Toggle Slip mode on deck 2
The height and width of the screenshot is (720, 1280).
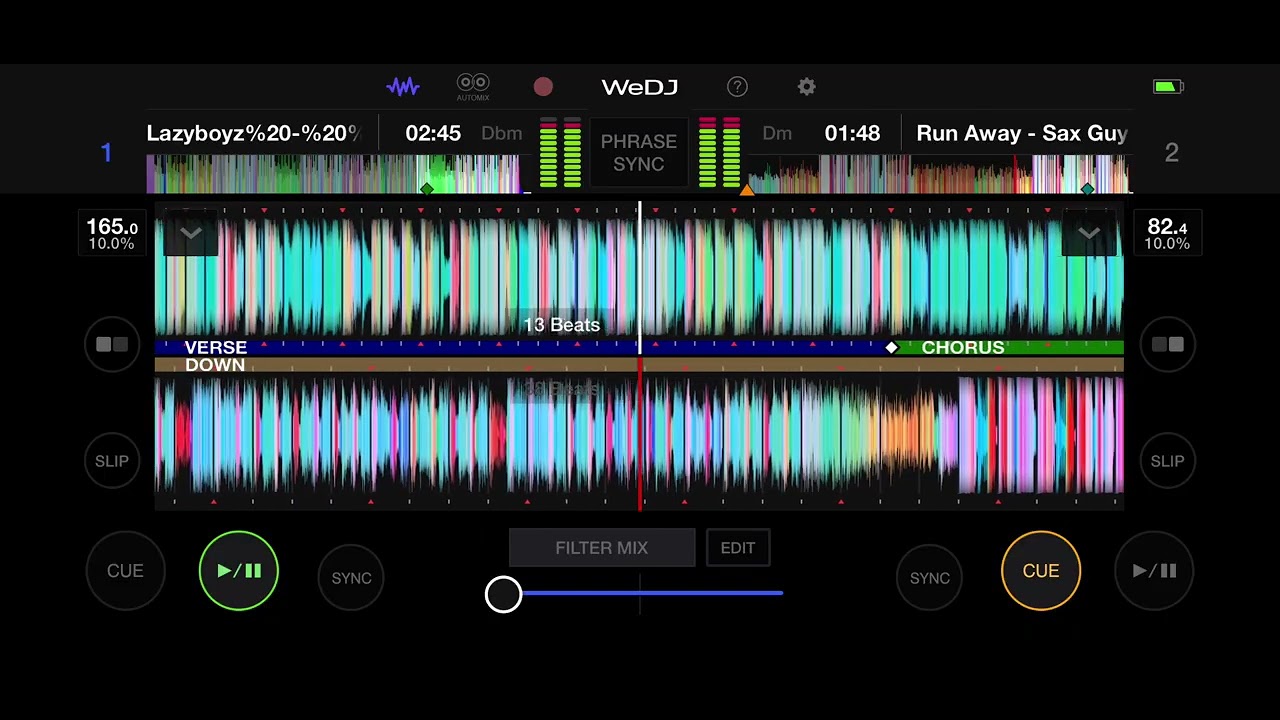(1167, 461)
